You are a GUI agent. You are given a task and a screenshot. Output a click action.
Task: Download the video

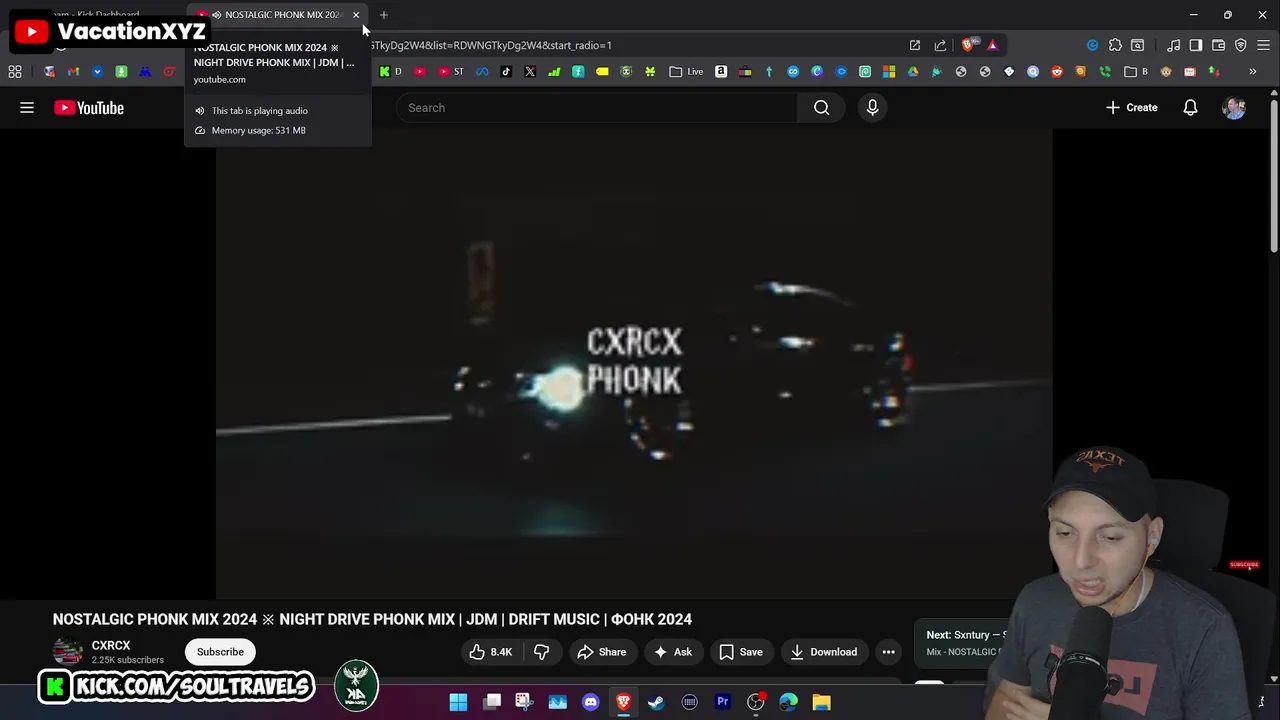click(824, 652)
